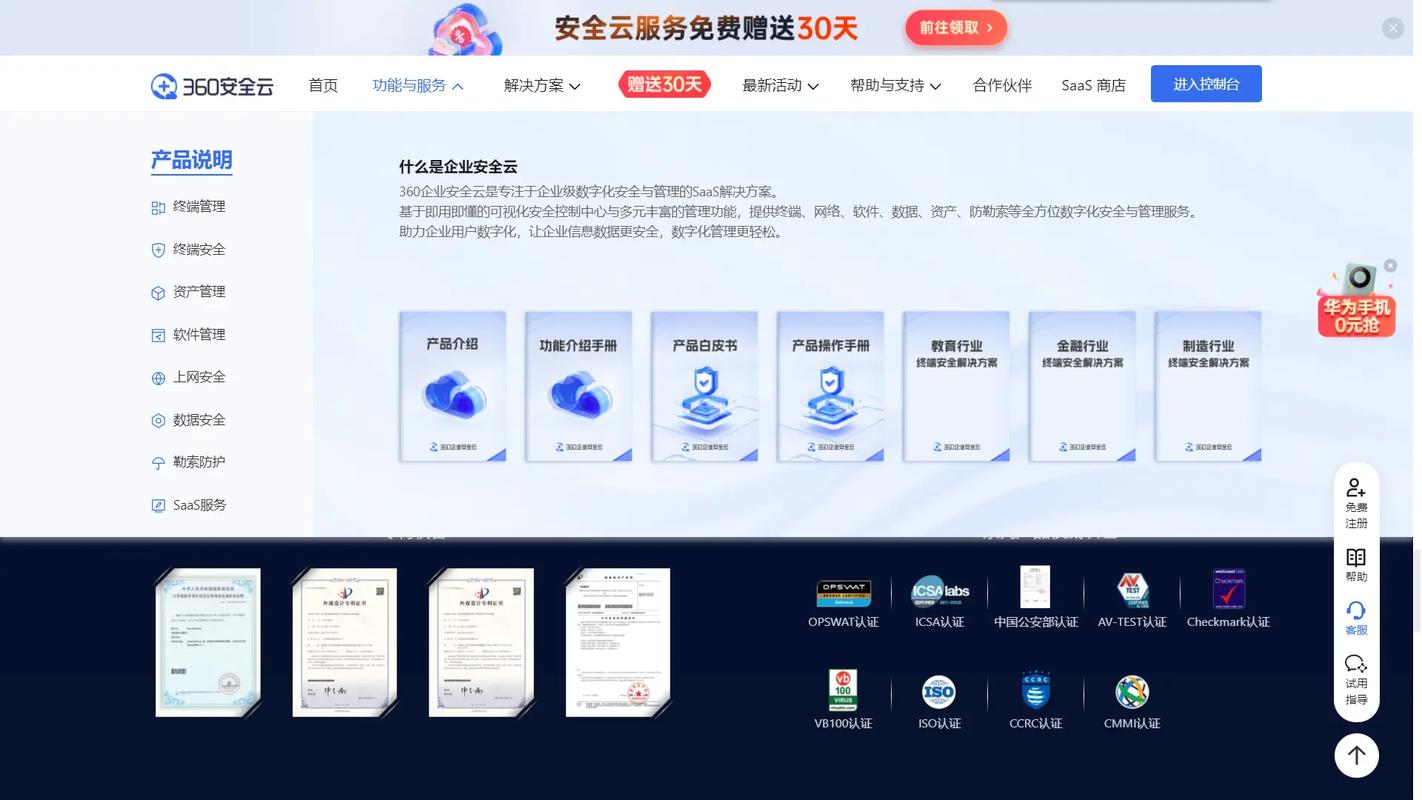Click the CCRC认证 logo

(1035, 691)
